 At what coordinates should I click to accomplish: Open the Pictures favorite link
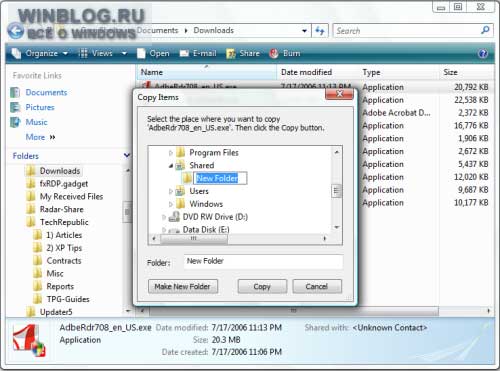pyautogui.click(x=40, y=107)
